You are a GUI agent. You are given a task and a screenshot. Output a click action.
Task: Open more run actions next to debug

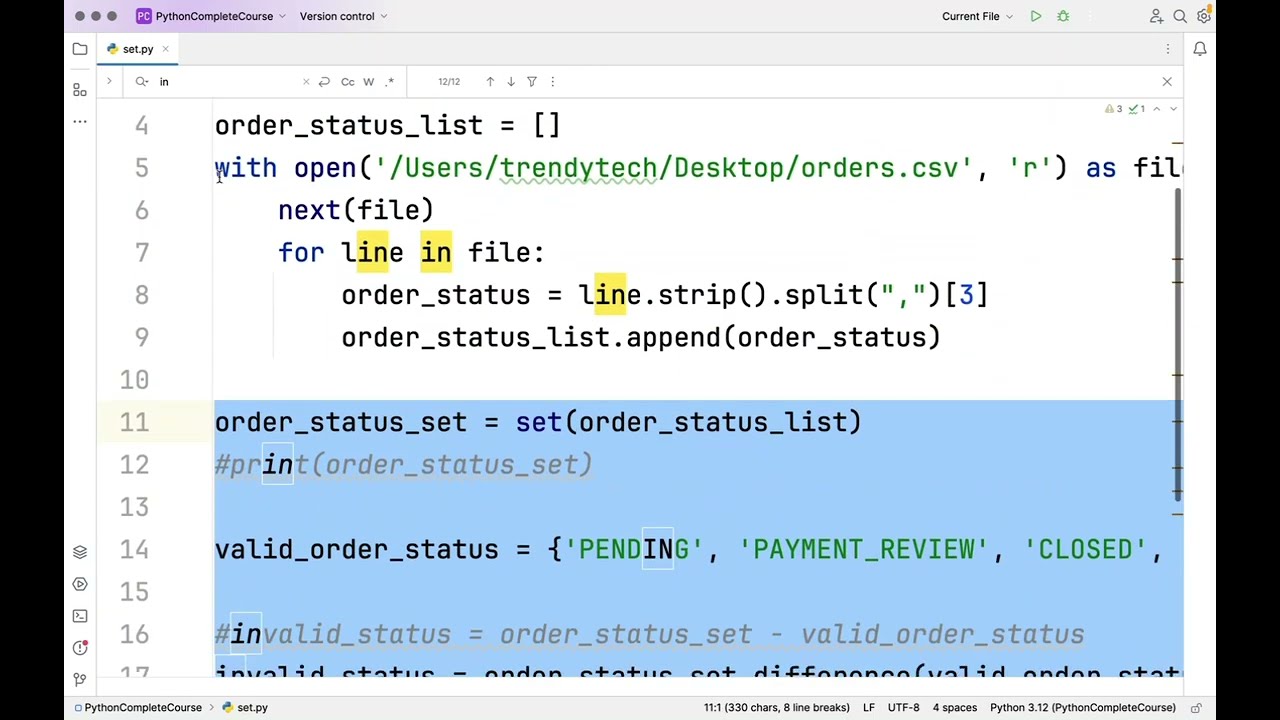(x=1089, y=16)
